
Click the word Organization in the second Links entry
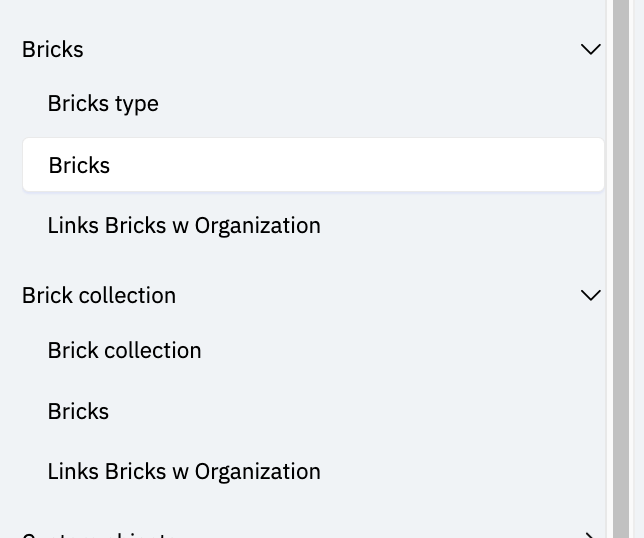pyautogui.click(x=258, y=471)
